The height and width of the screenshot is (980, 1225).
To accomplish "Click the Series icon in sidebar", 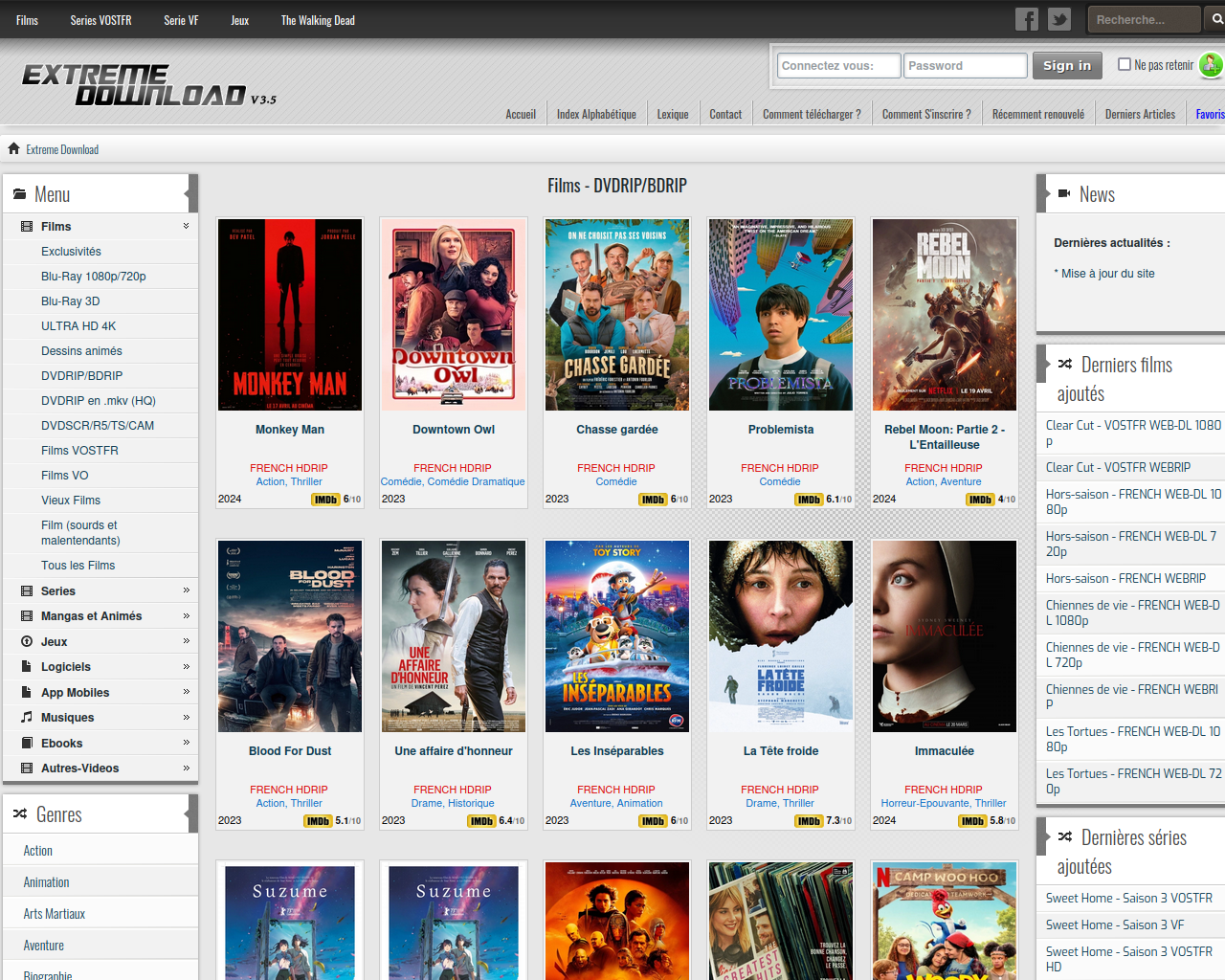I will coord(27,591).
